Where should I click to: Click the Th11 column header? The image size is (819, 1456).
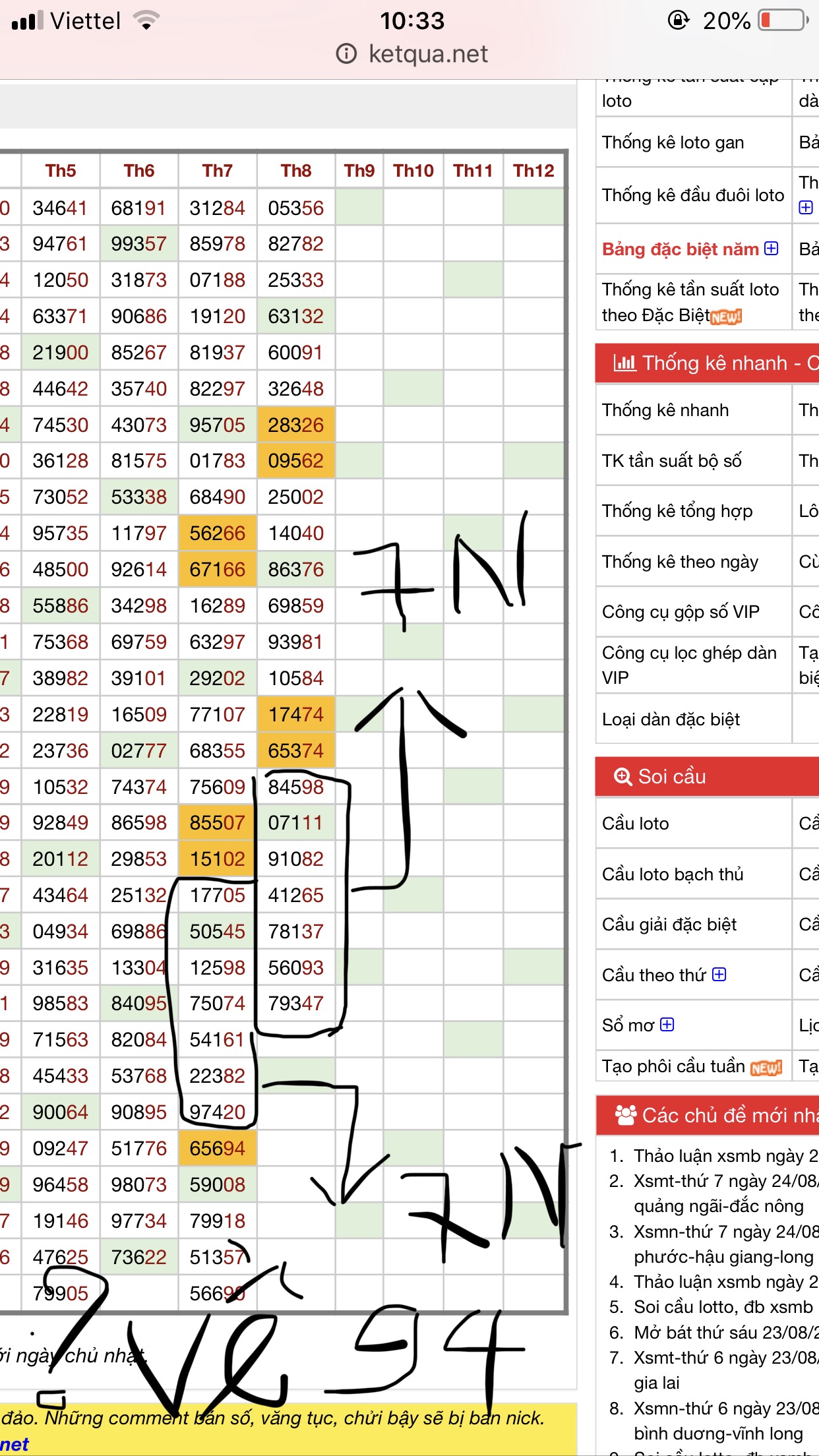pos(473,171)
